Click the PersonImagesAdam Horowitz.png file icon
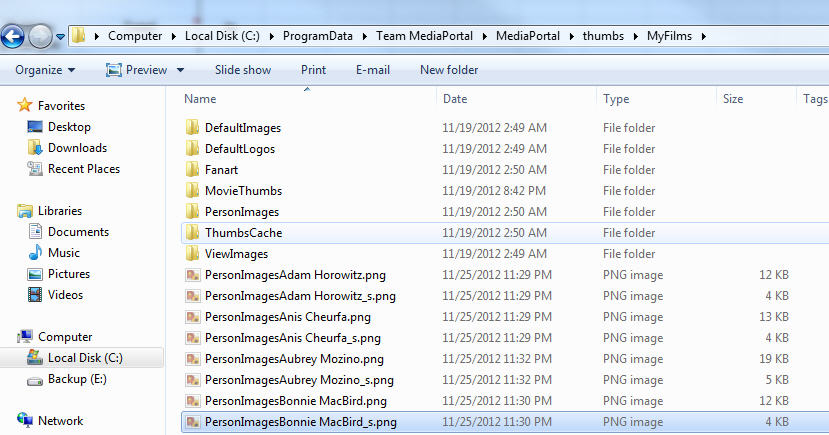The height and width of the screenshot is (435, 829). [193, 275]
